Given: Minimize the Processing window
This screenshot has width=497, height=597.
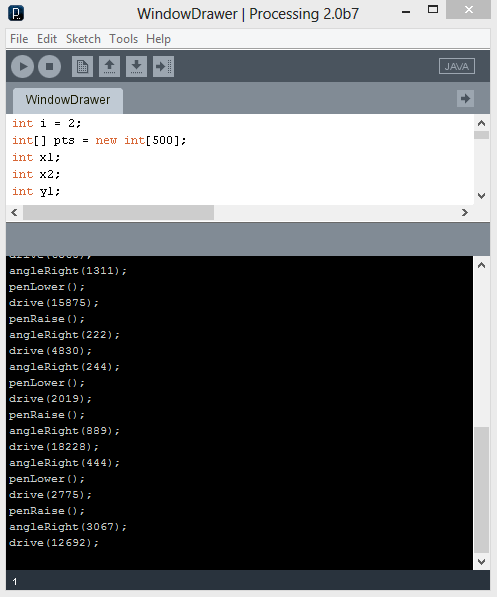Looking at the screenshot, I should (x=406, y=11).
